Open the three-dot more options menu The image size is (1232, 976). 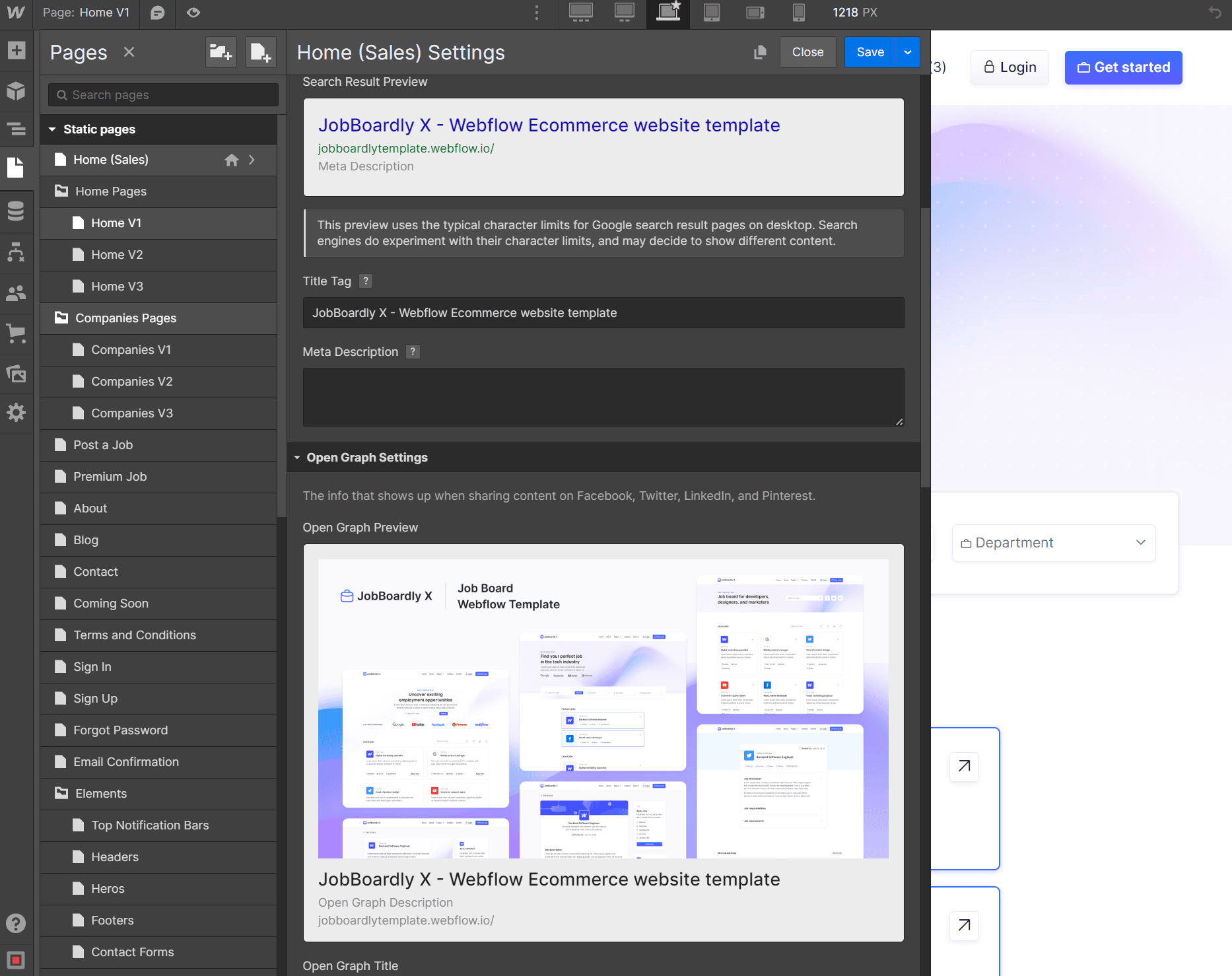(536, 13)
